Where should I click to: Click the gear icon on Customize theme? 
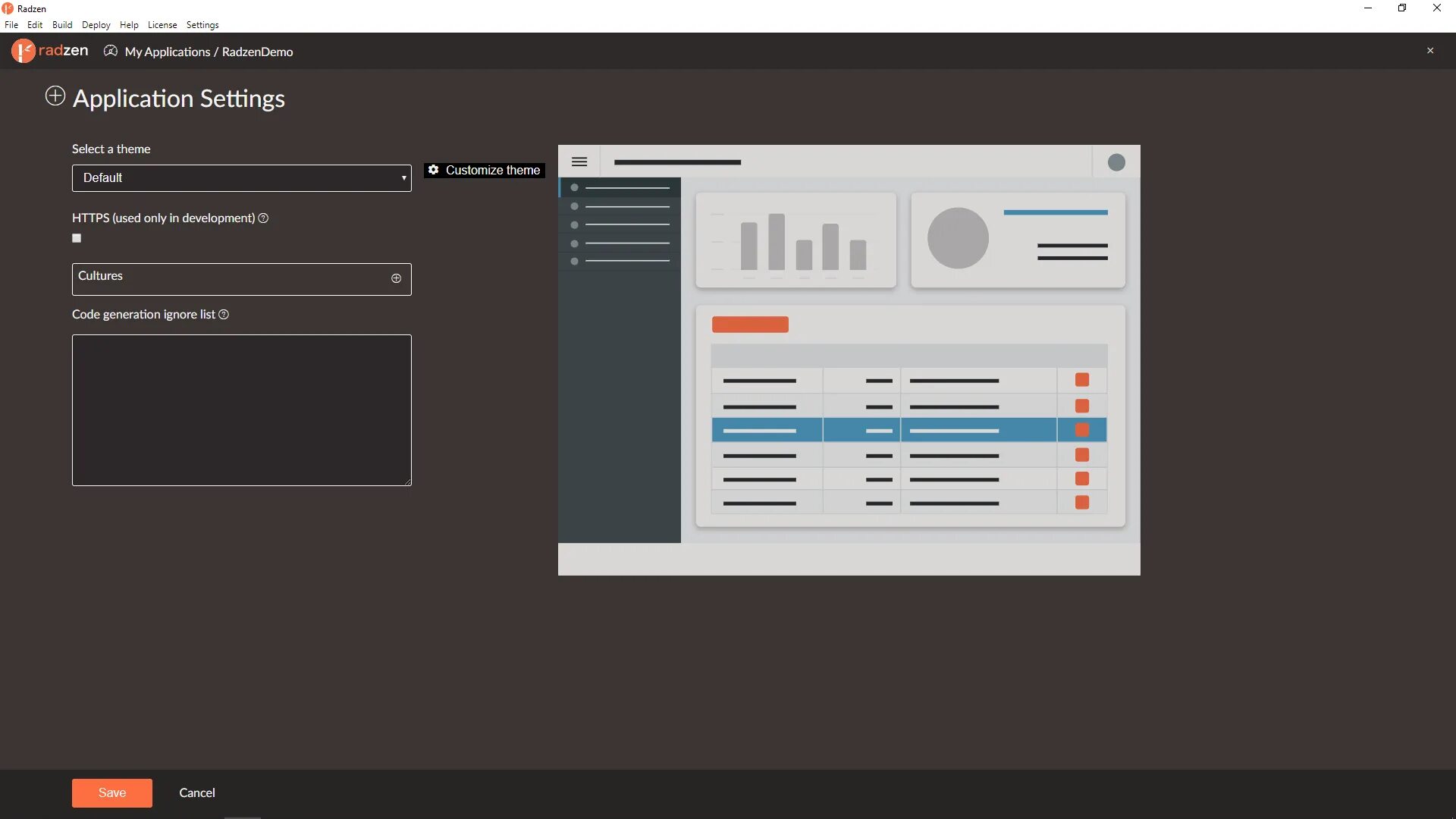pos(433,170)
